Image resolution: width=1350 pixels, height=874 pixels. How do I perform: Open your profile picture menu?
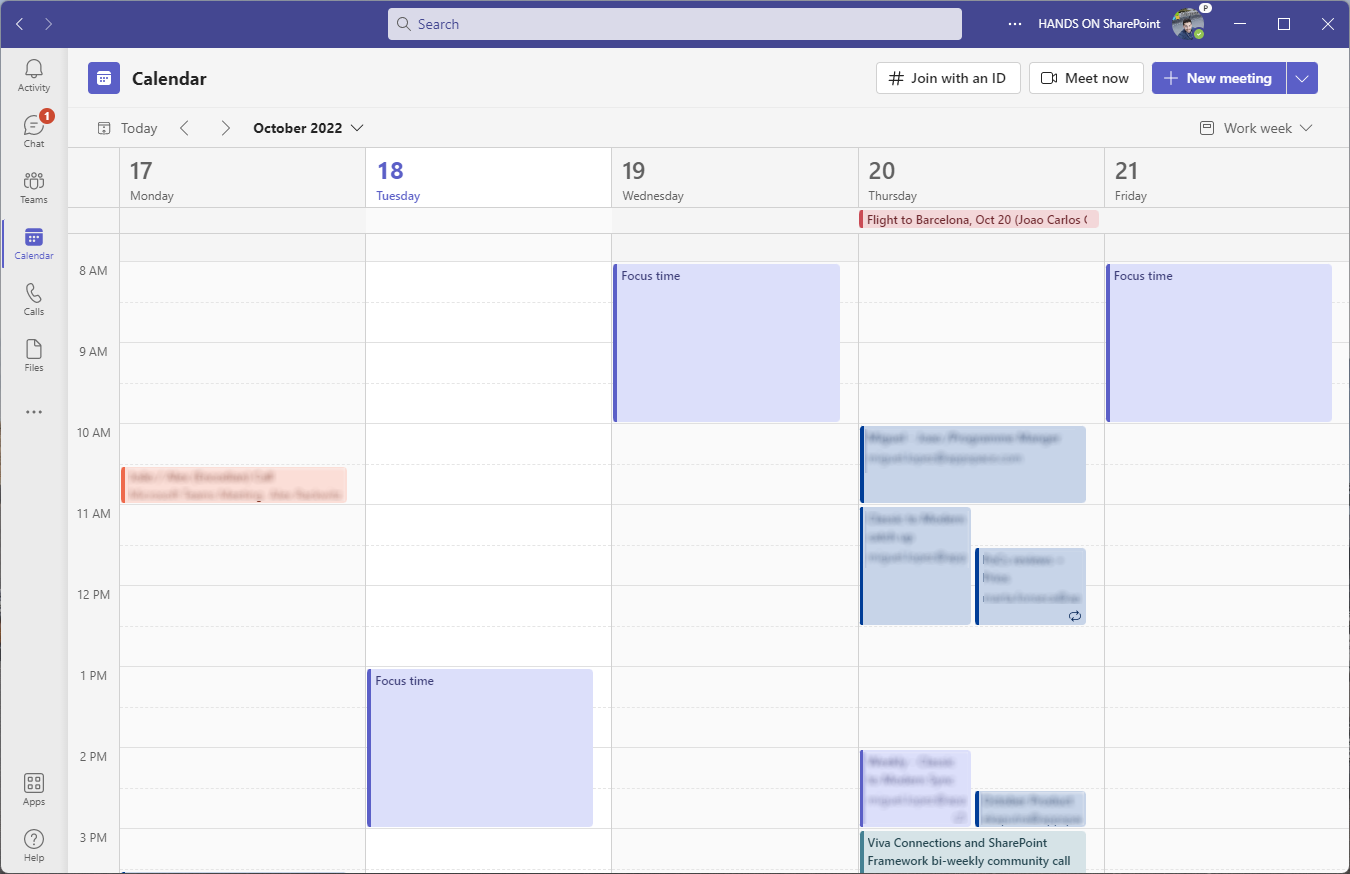click(1189, 23)
